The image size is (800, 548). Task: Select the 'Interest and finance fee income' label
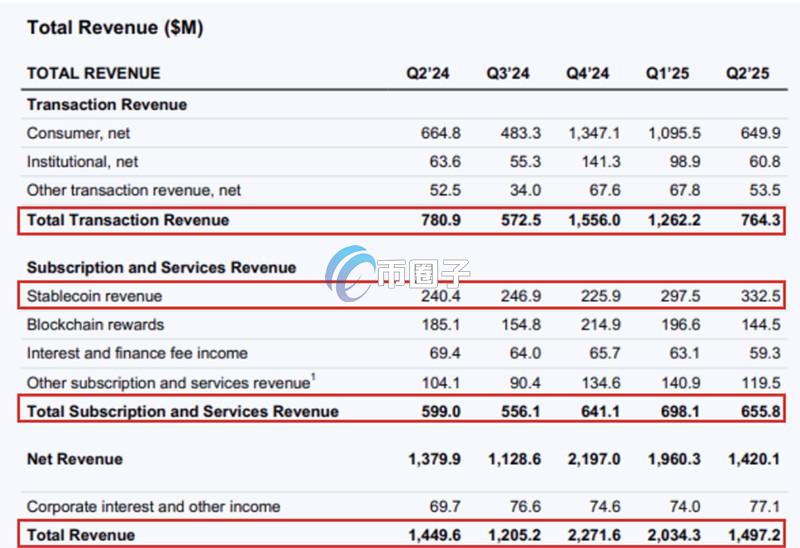click(137, 353)
